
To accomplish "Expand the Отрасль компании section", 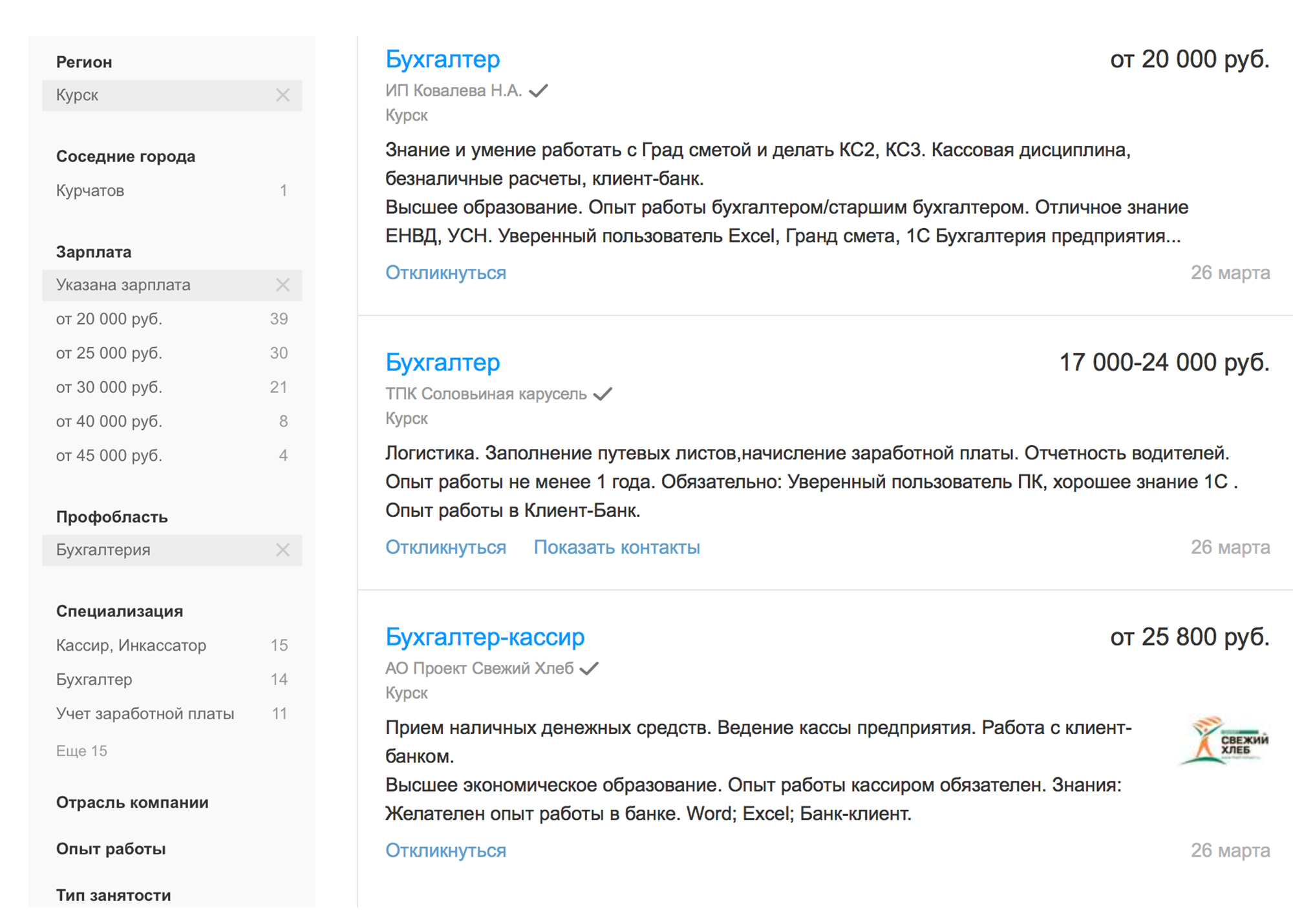I will (132, 803).
